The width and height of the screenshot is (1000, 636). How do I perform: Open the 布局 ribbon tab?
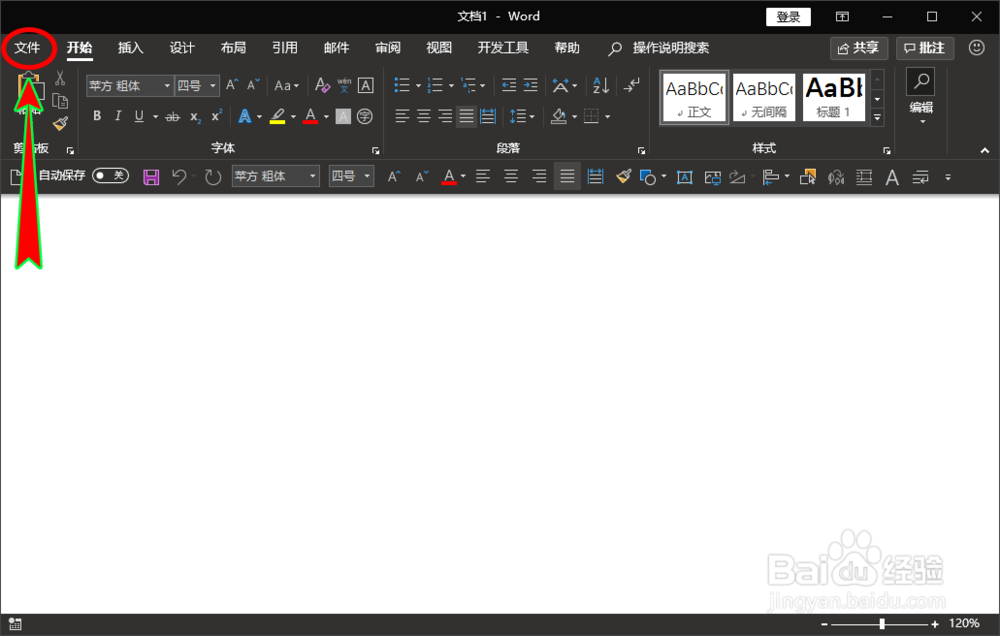tap(233, 48)
